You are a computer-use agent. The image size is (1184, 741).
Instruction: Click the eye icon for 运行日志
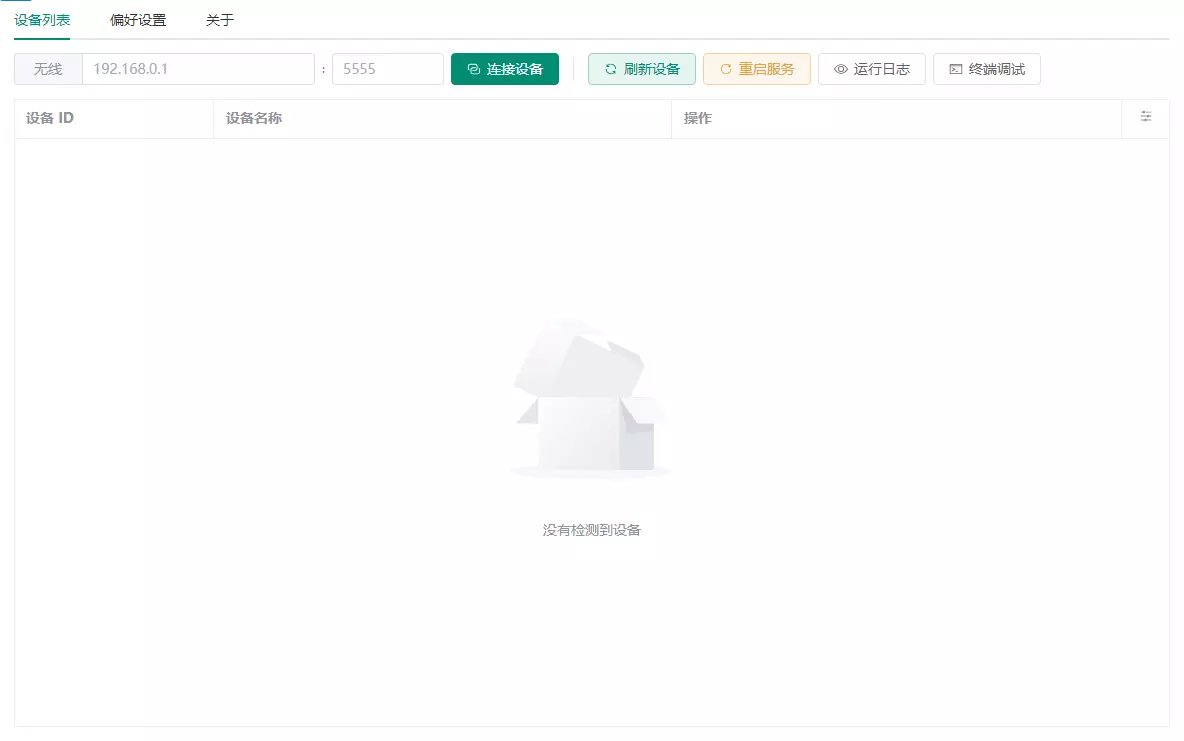[841, 70]
